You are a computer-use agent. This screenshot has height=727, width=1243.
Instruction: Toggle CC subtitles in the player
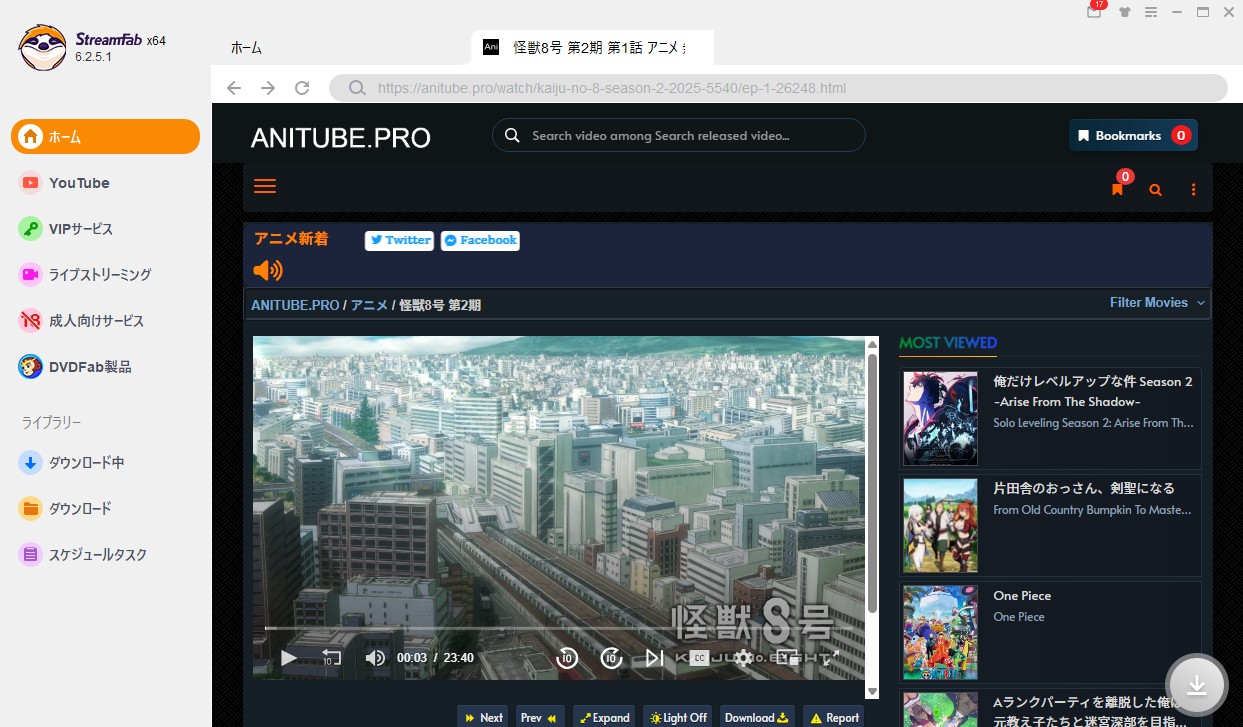[x=700, y=657]
